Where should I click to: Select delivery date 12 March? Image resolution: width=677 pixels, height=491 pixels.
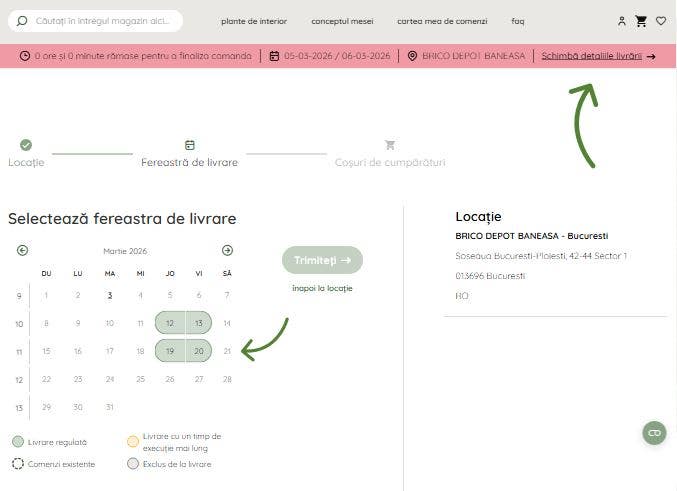coord(170,323)
